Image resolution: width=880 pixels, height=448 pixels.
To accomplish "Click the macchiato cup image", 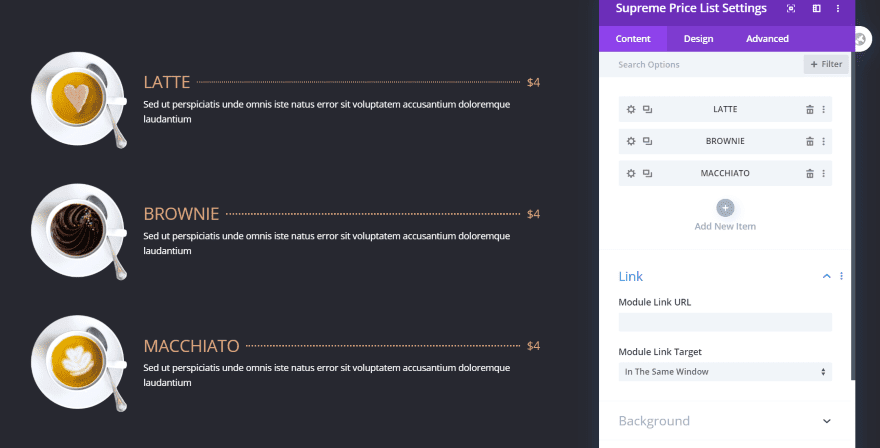I will (79, 363).
